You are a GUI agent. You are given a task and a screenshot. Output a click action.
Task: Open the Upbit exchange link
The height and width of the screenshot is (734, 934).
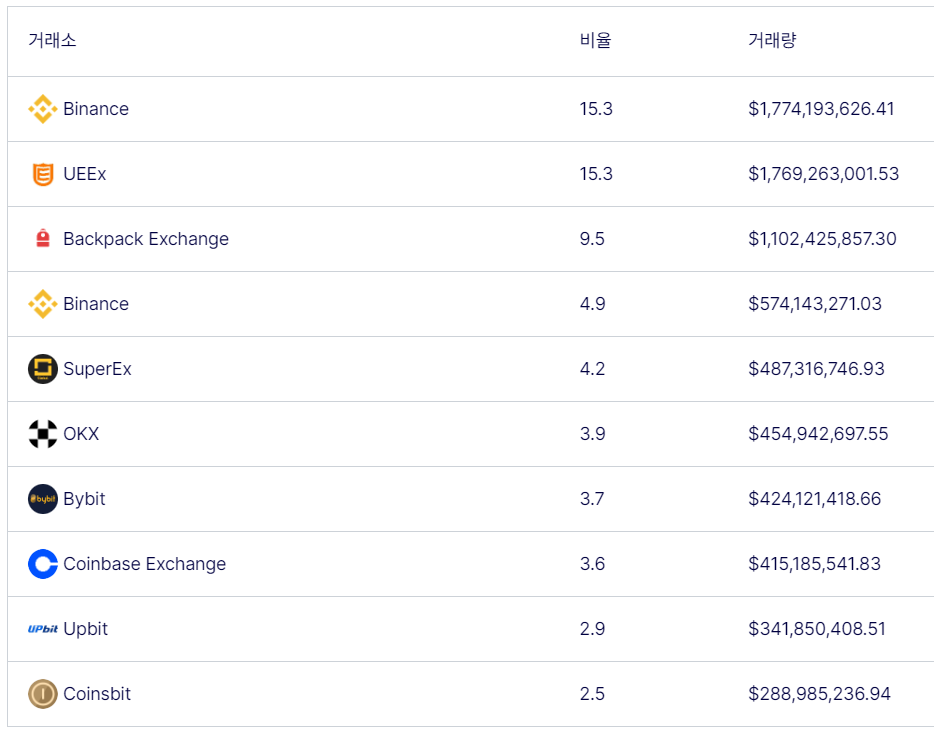[x=86, y=629]
